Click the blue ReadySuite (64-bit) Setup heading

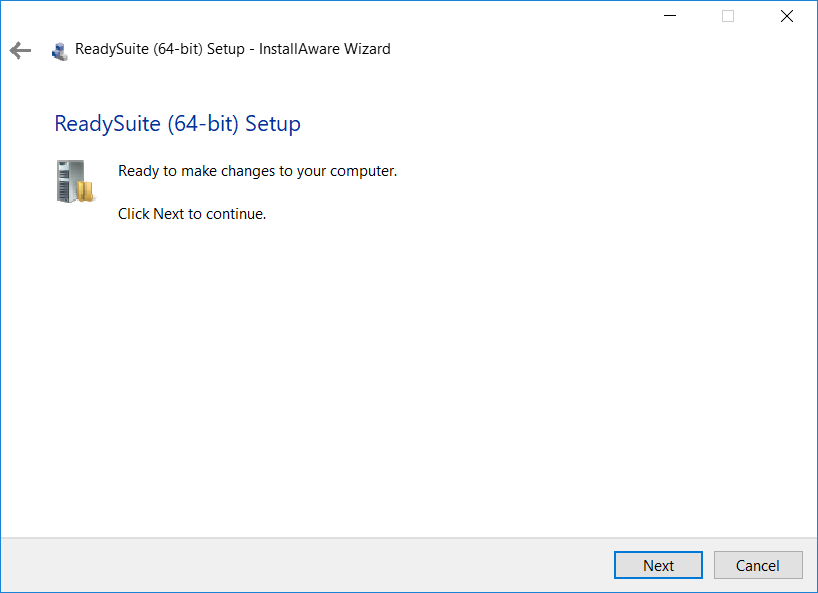[177, 124]
